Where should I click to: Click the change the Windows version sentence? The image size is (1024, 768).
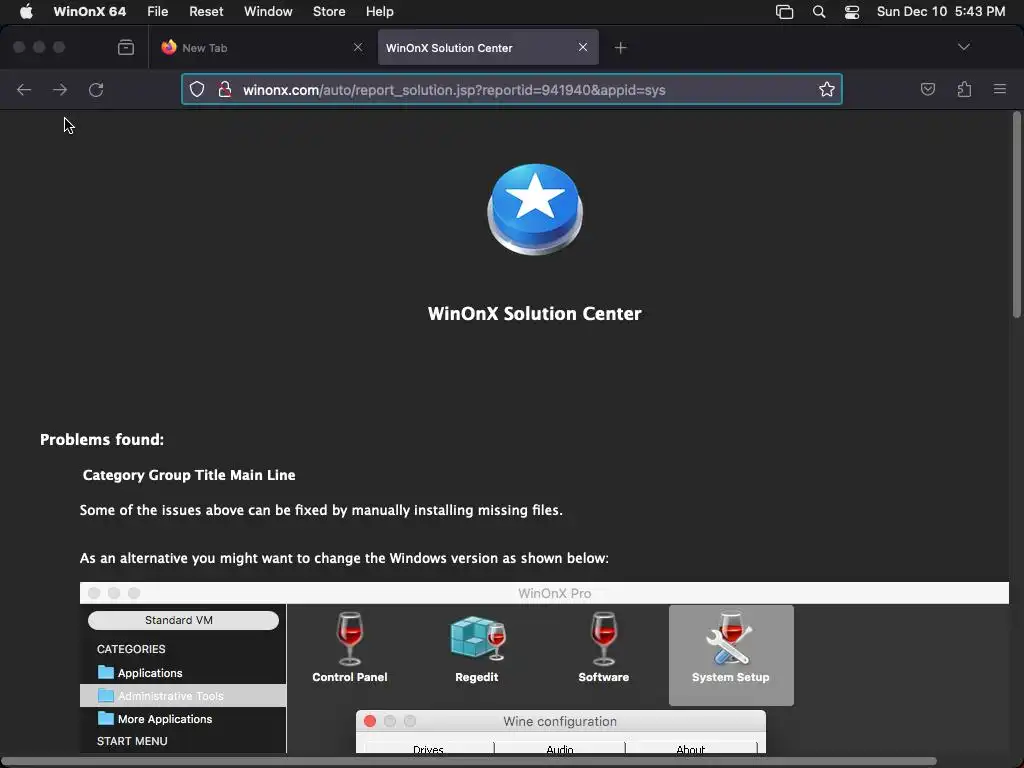[x=344, y=558]
